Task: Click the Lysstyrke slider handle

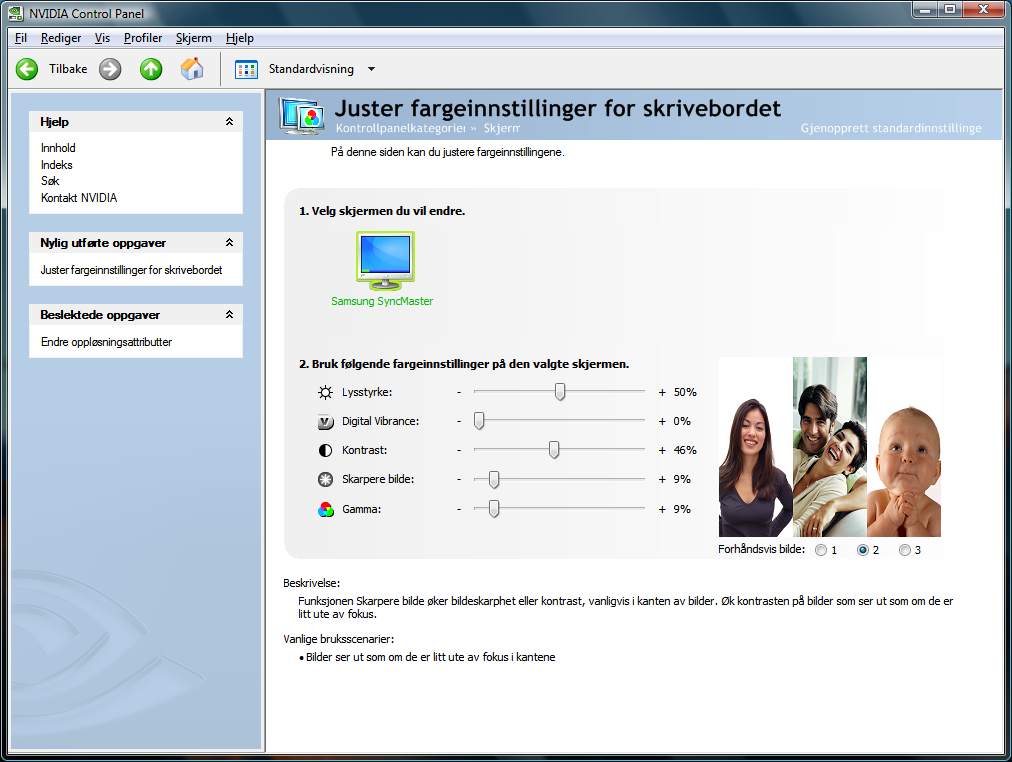Action: coord(560,392)
